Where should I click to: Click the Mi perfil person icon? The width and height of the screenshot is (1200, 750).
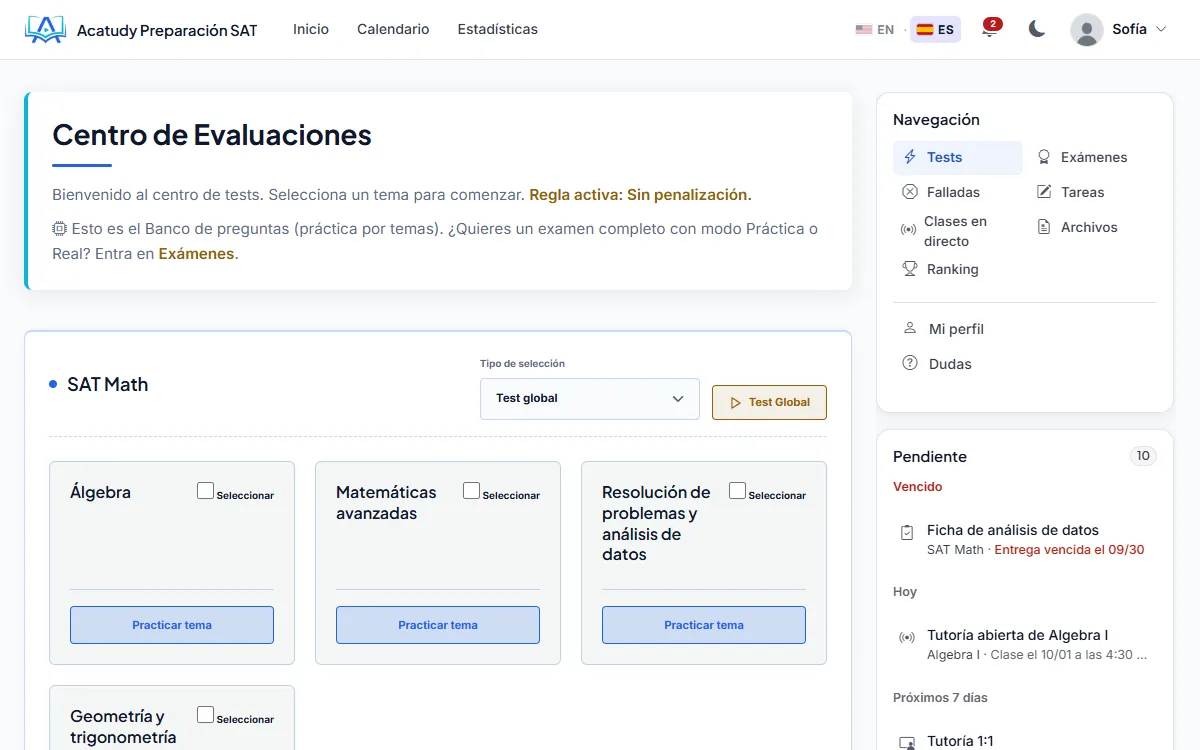[910, 328]
